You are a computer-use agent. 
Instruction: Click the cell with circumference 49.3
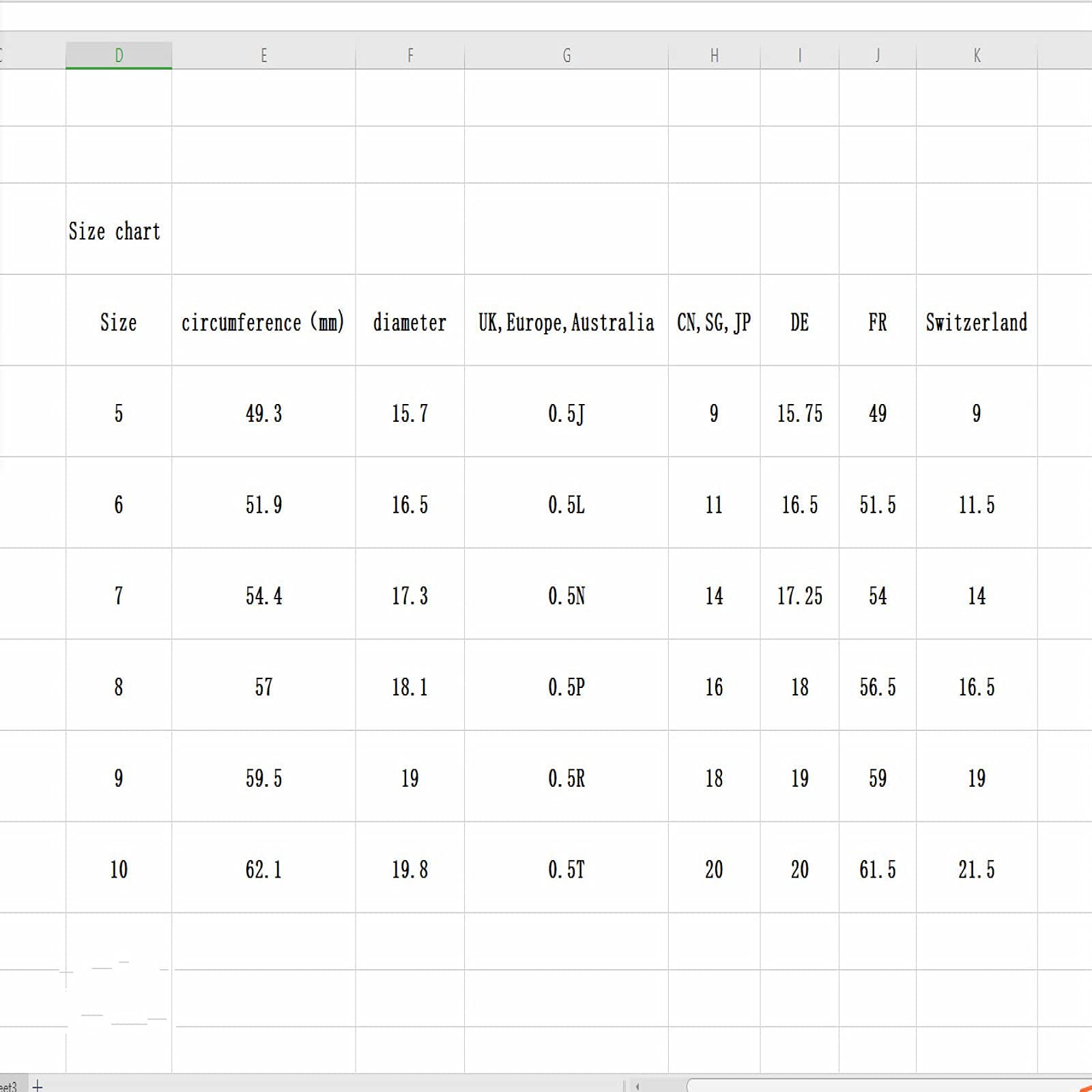[263, 412]
